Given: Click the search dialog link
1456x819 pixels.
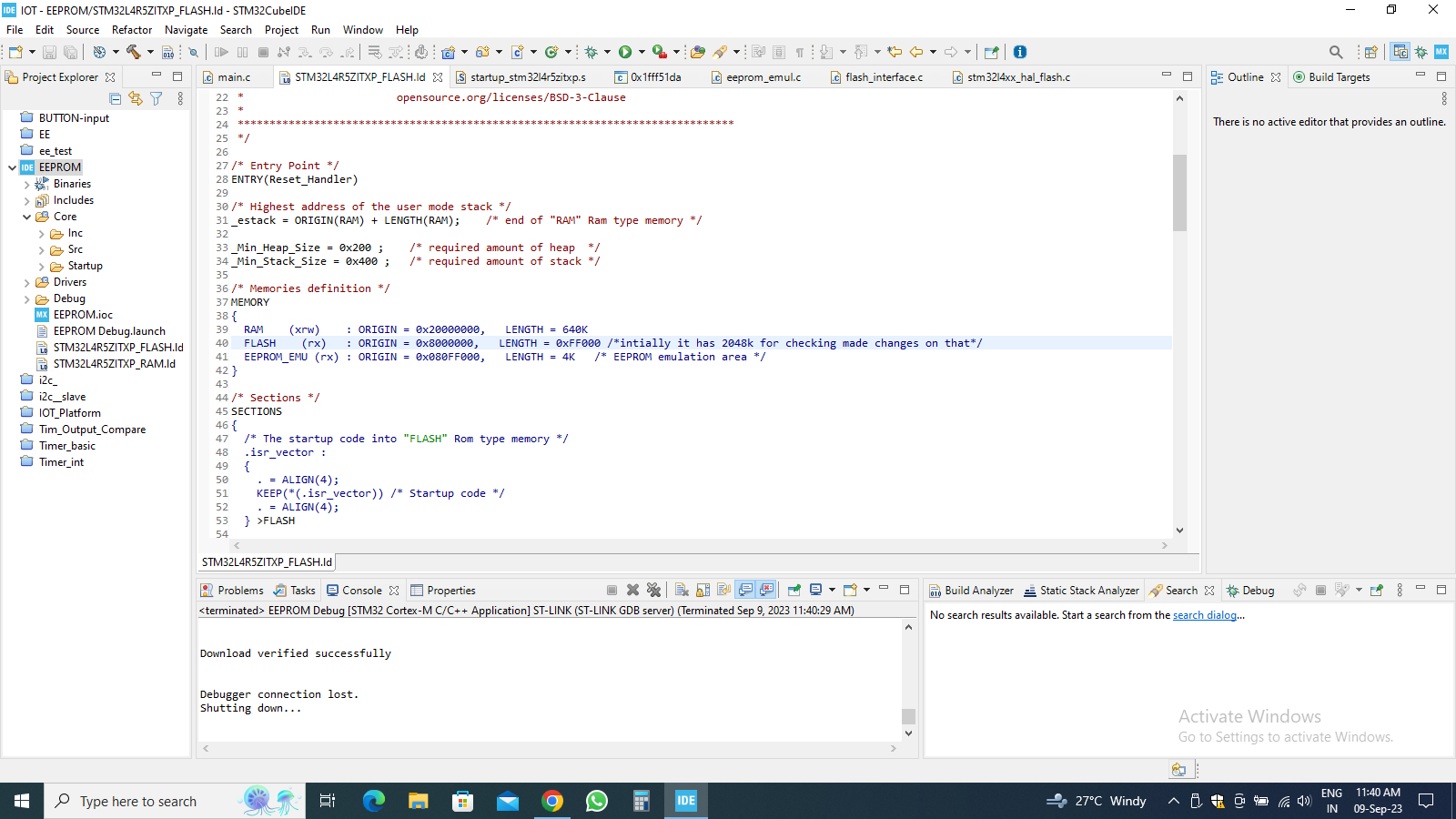Looking at the screenshot, I should click(1204, 615).
